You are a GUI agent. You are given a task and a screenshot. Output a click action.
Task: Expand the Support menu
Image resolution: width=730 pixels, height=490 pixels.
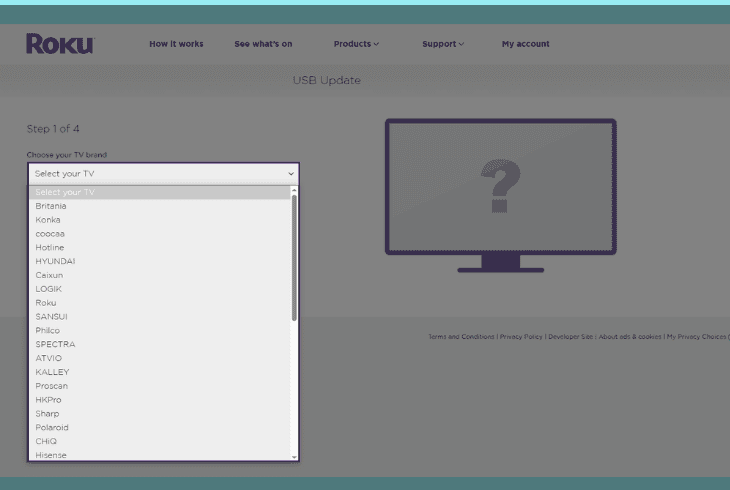443,44
